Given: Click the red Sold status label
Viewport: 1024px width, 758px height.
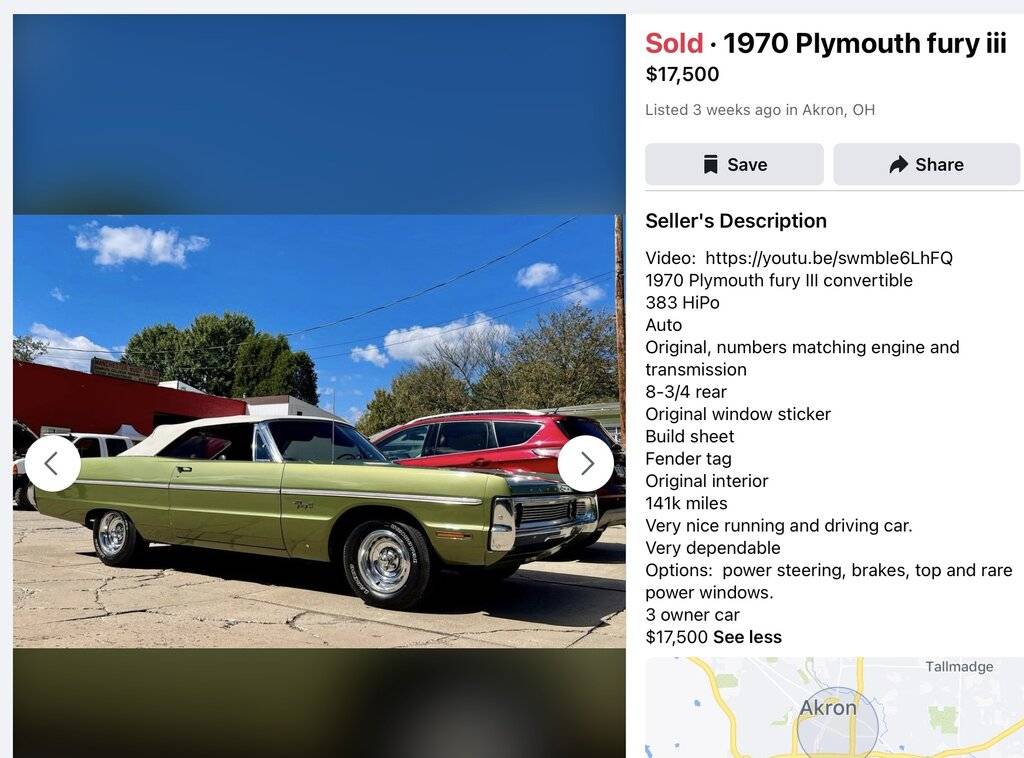Looking at the screenshot, I should pyautogui.click(x=674, y=44).
